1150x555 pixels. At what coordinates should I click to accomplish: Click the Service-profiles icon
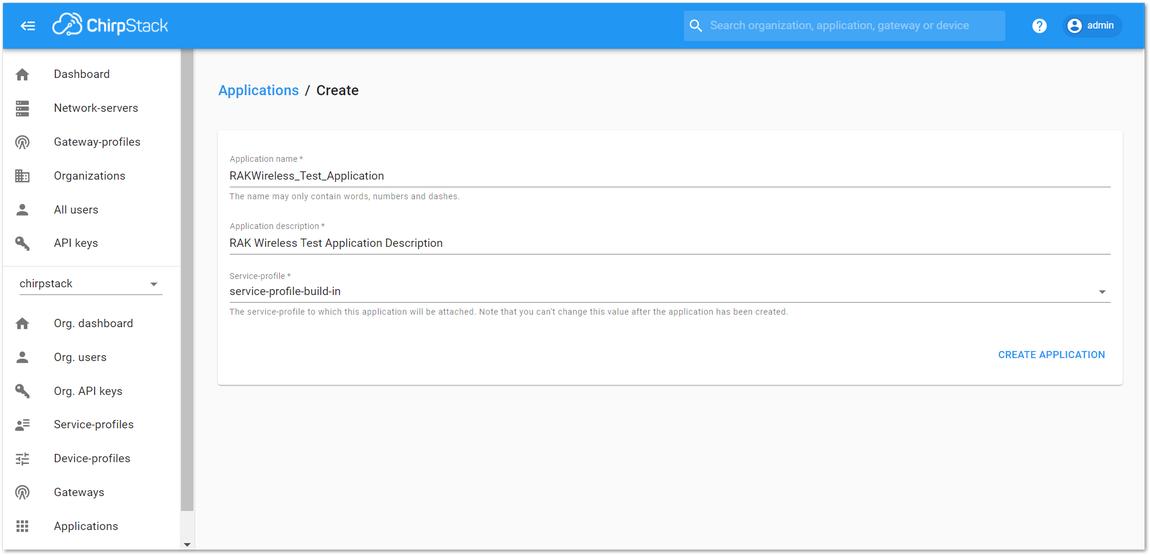(23, 424)
